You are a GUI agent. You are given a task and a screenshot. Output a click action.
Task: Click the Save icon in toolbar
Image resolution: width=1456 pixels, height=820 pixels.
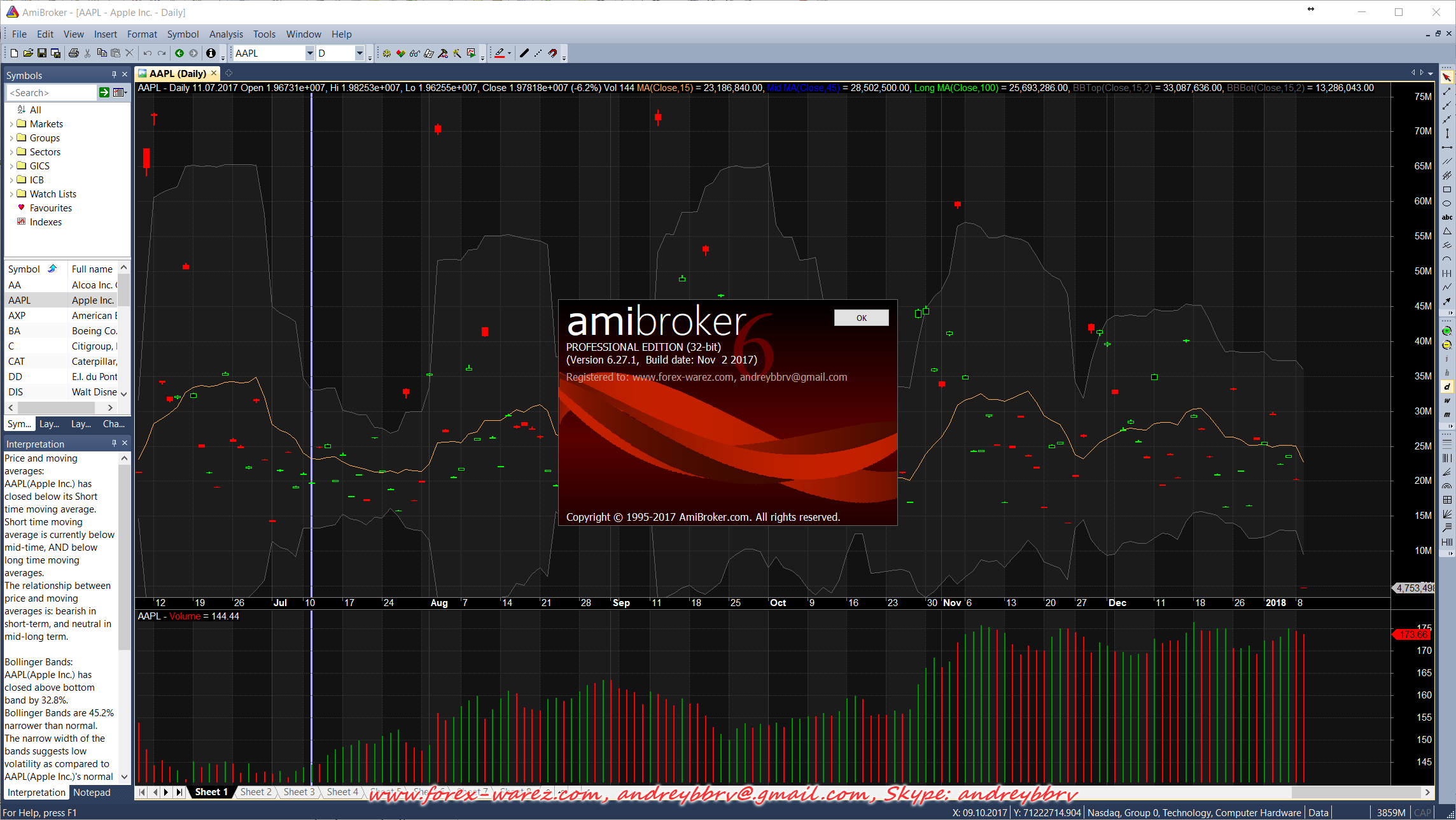(x=42, y=53)
